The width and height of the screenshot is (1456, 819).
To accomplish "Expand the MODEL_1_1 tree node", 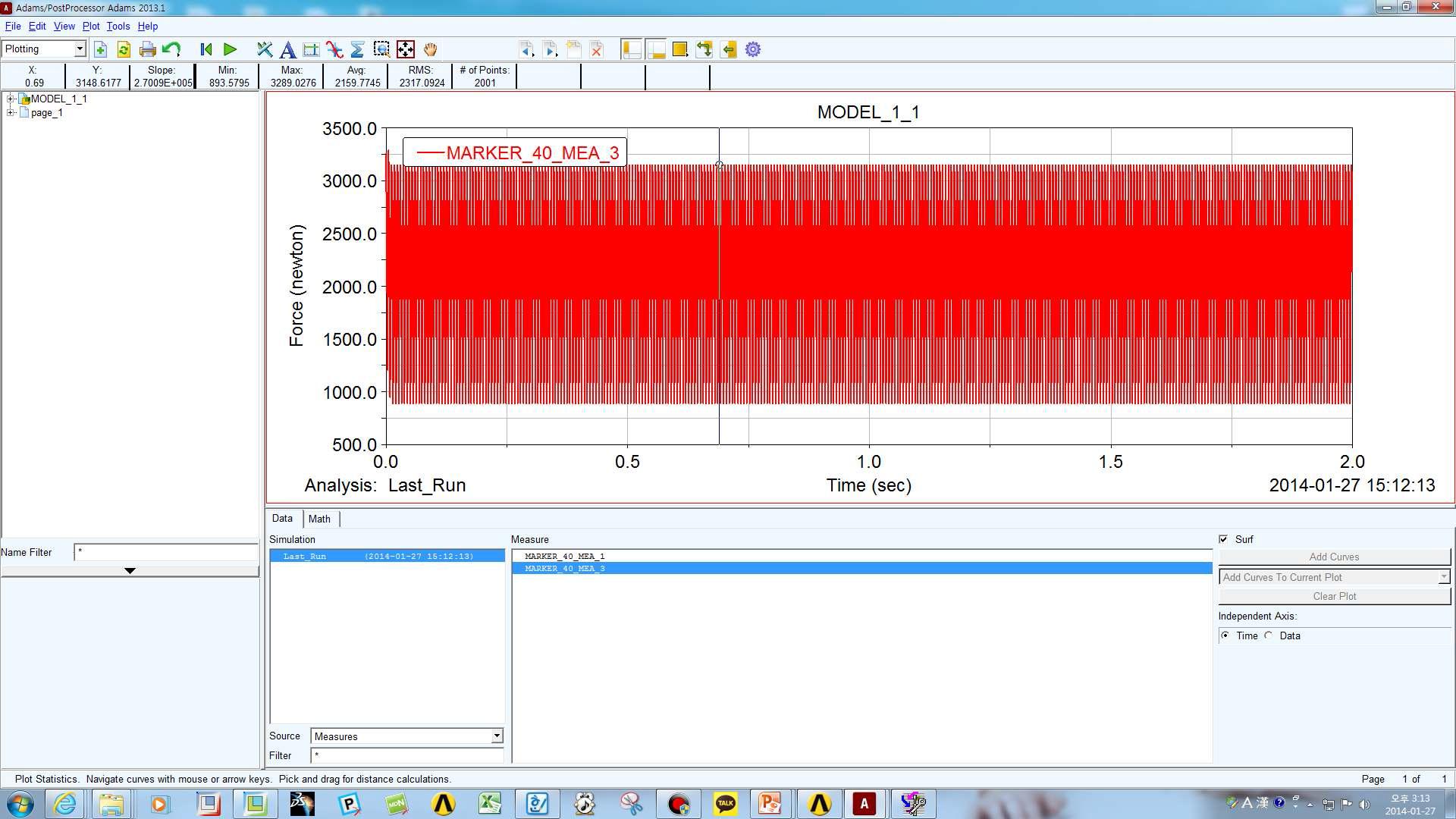I will (11, 99).
